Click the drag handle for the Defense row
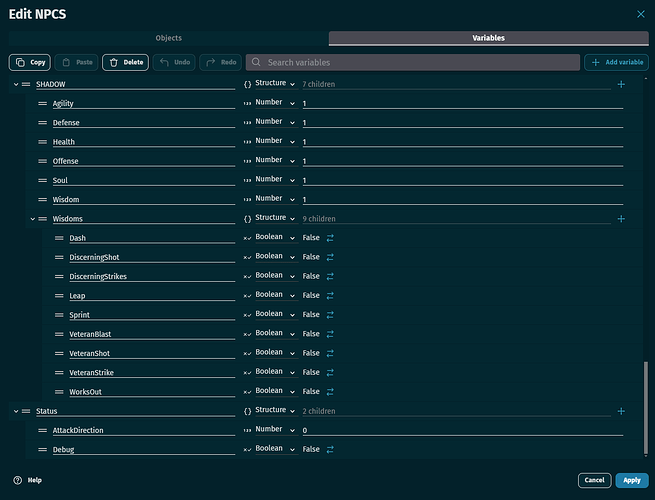This screenshot has width=655, height=500. coord(43,123)
